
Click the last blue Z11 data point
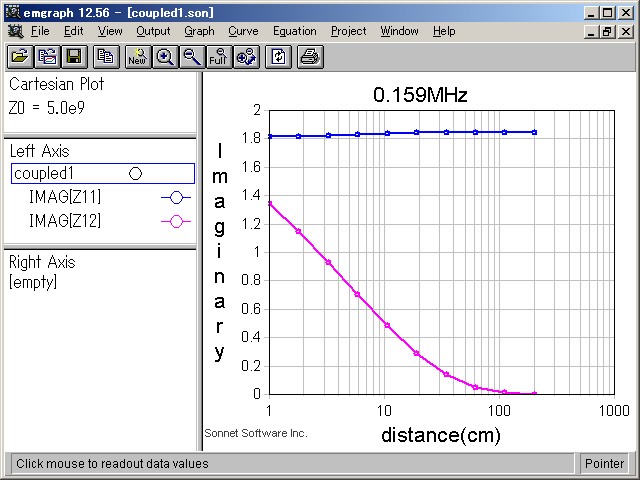[535, 132]
